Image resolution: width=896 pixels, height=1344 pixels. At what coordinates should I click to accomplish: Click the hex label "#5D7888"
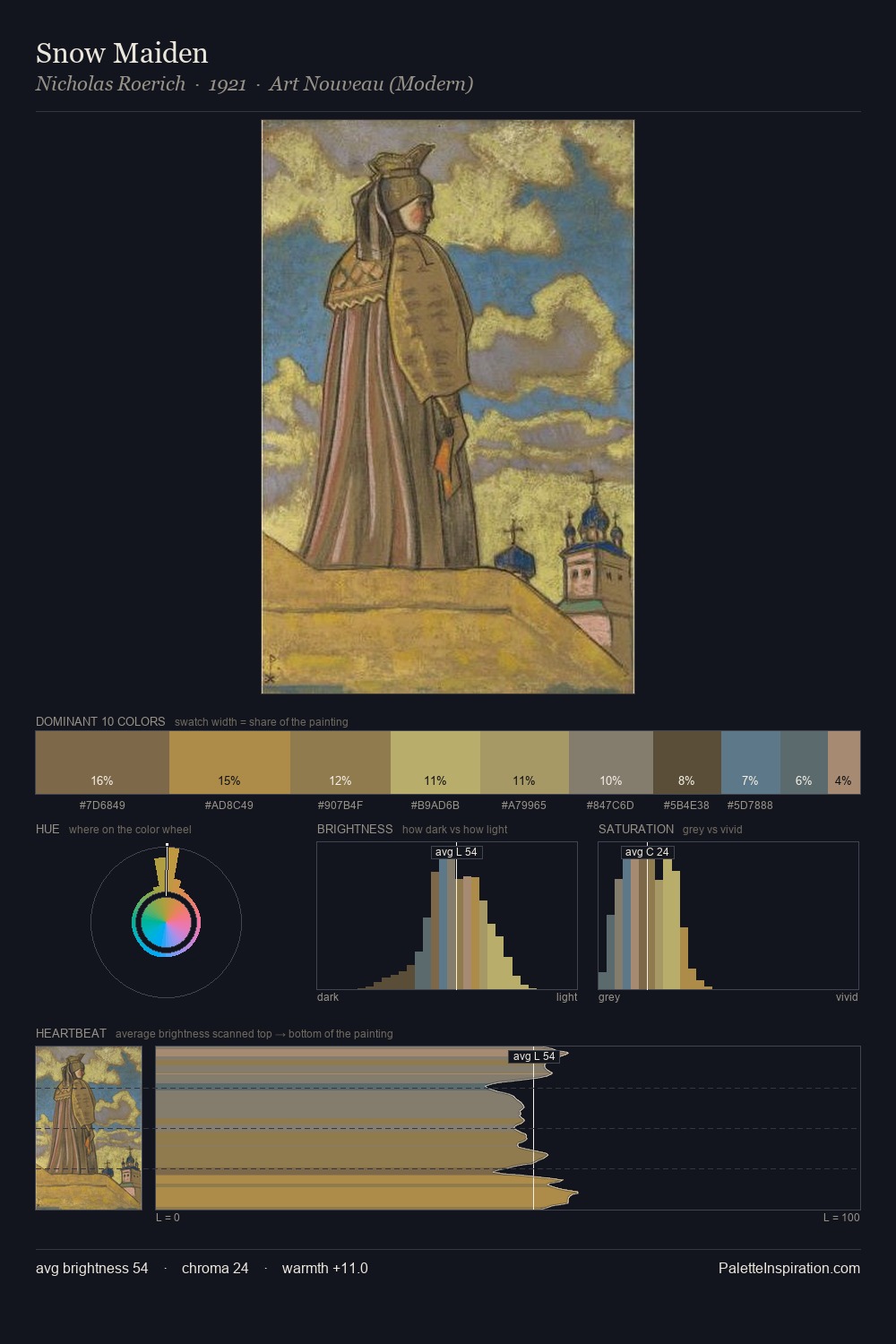coord(751,805)
